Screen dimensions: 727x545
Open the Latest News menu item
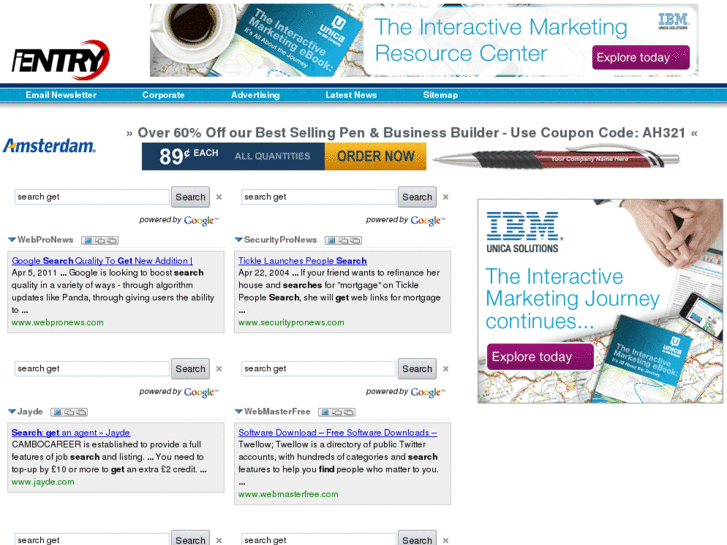(x=351, y=95)
